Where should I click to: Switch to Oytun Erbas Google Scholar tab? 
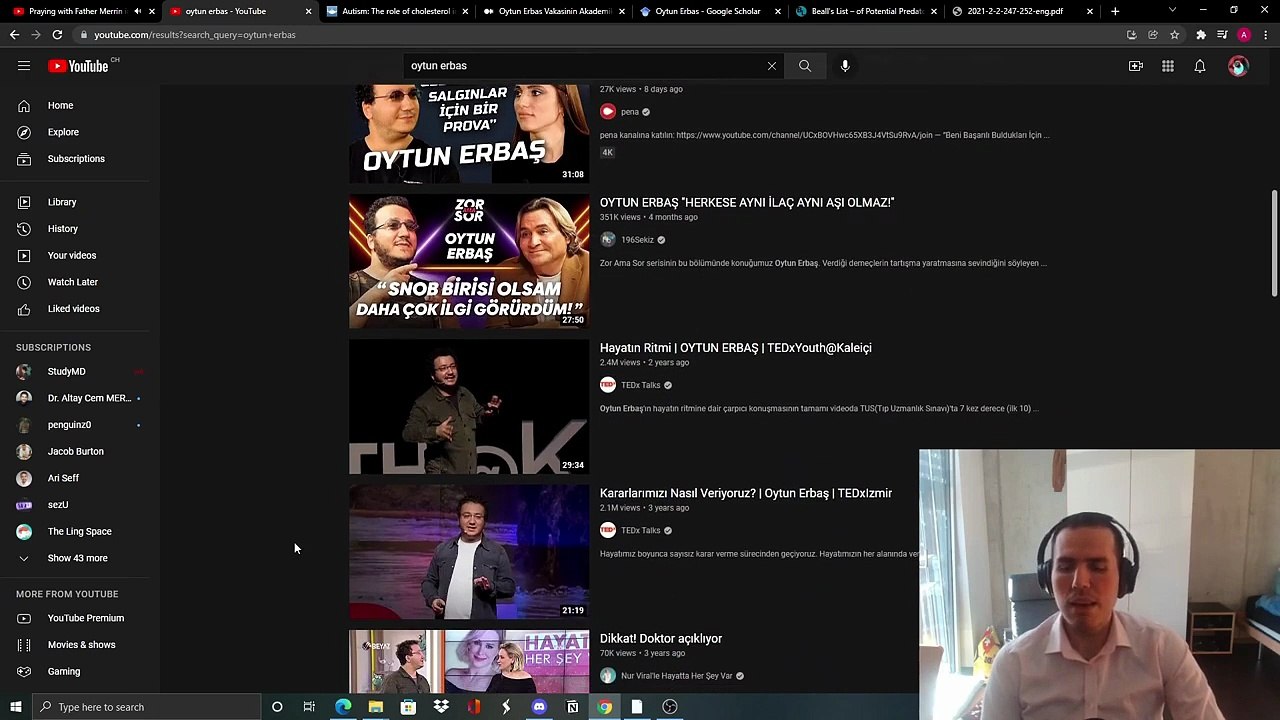tap(708, 11)
